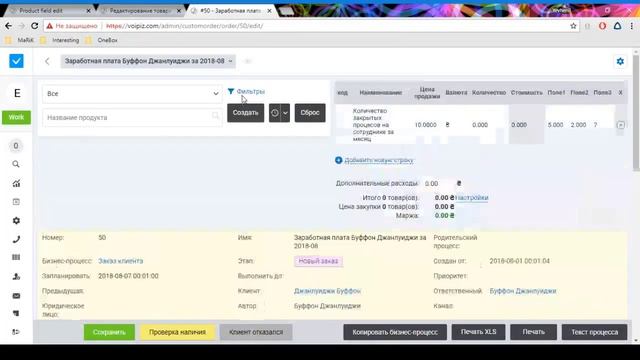Expand the order title dropdown

tap(148, 61)
